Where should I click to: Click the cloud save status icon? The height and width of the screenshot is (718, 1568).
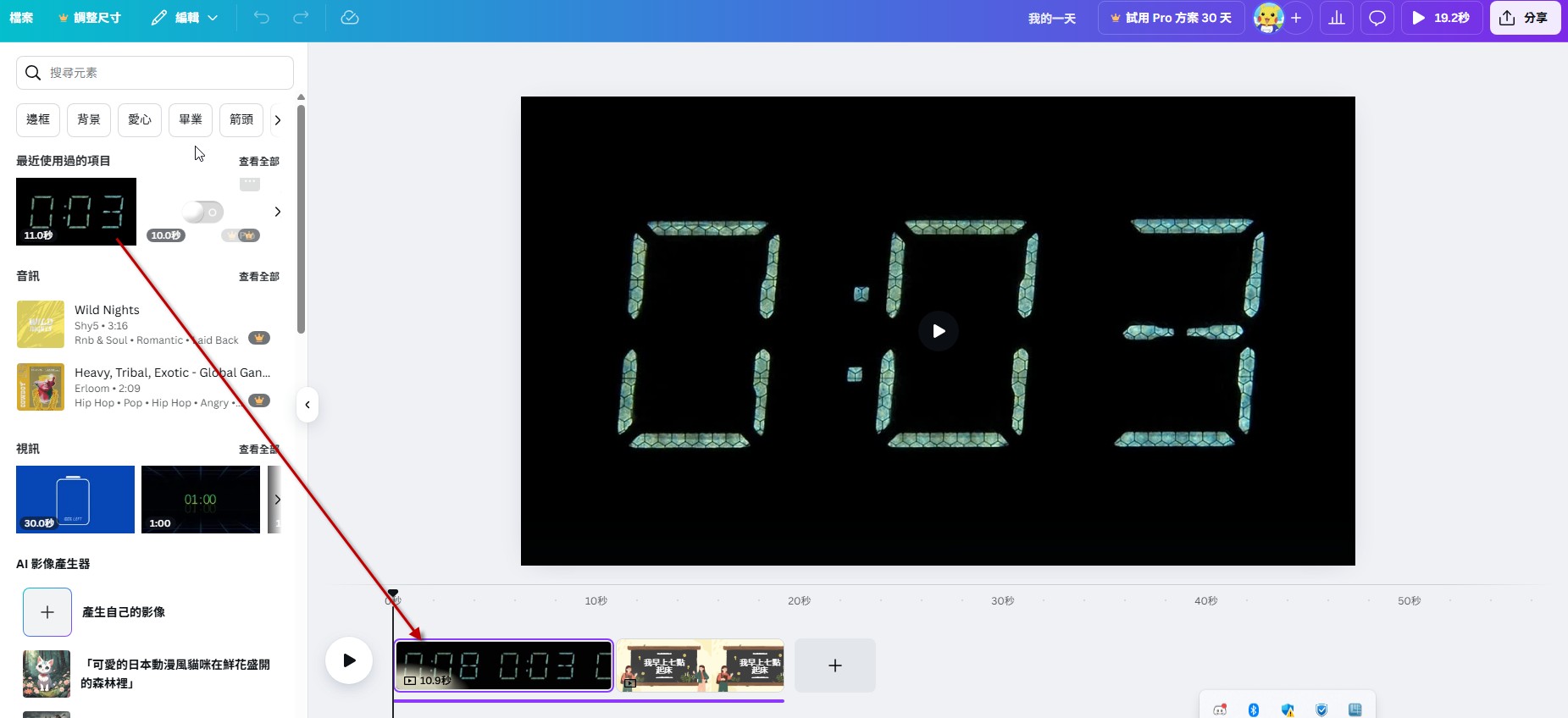point(350,18)
